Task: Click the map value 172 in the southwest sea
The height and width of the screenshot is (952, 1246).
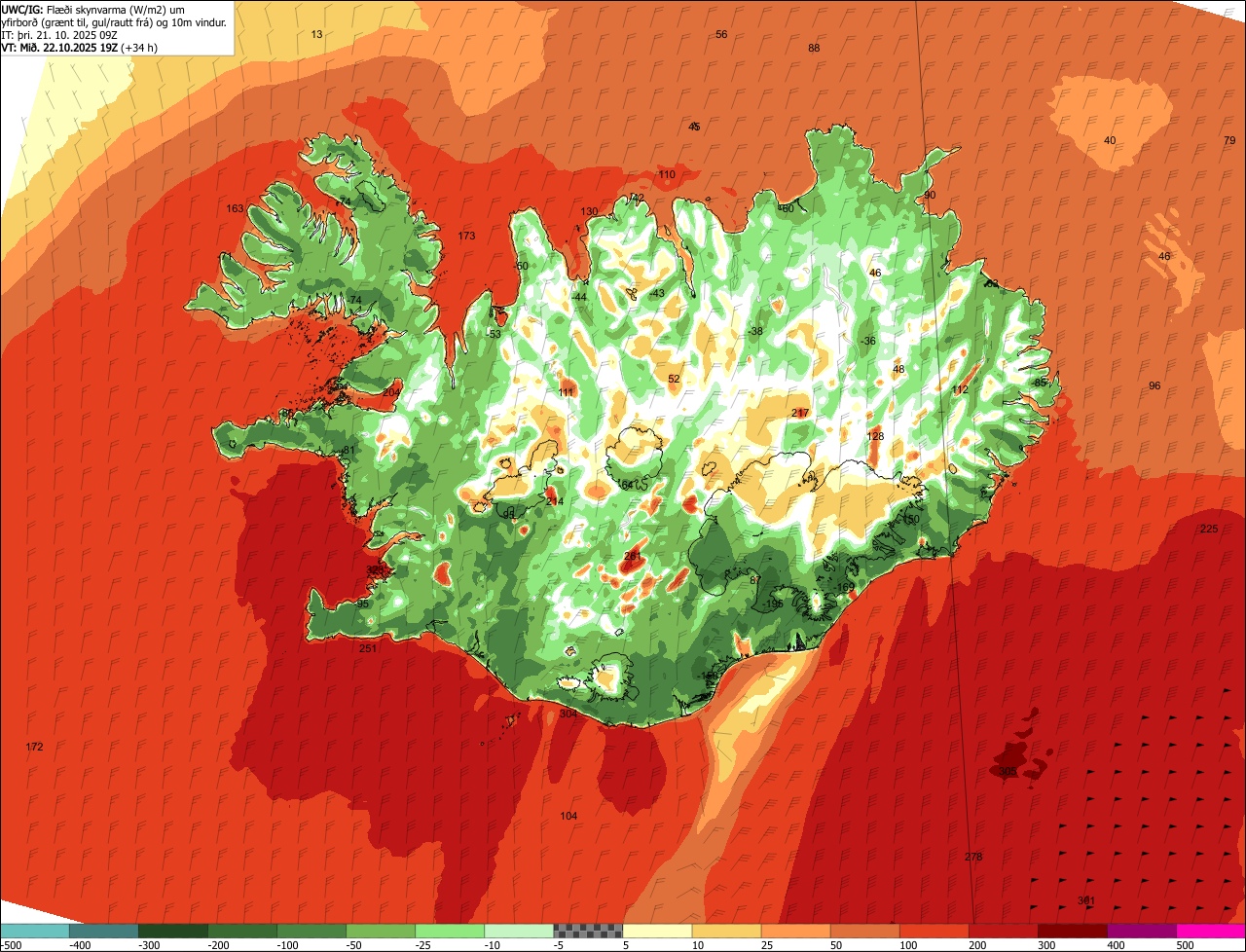Action: [34, 747]
